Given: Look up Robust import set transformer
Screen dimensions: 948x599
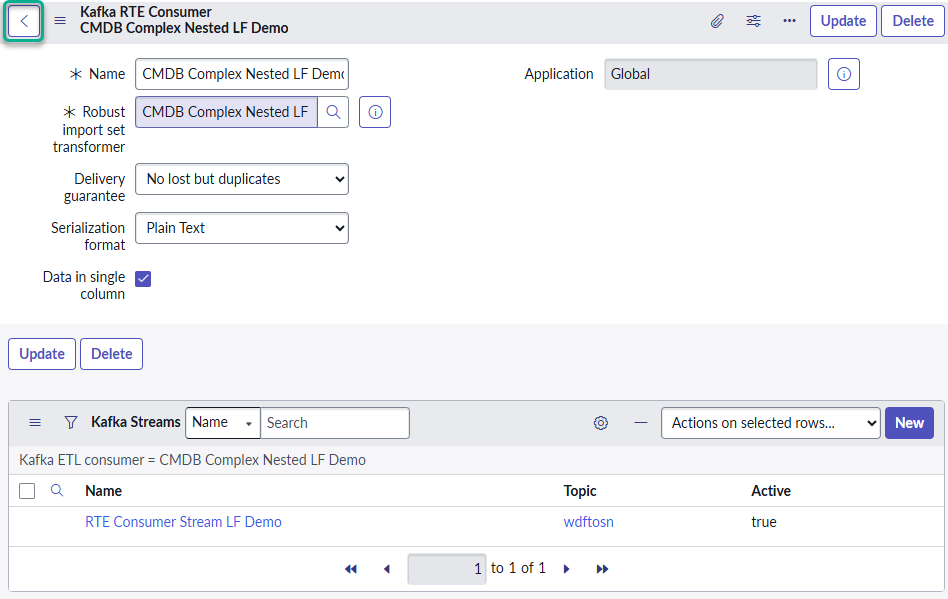Looking at the screenshot, I should click(x=333, y=112).
